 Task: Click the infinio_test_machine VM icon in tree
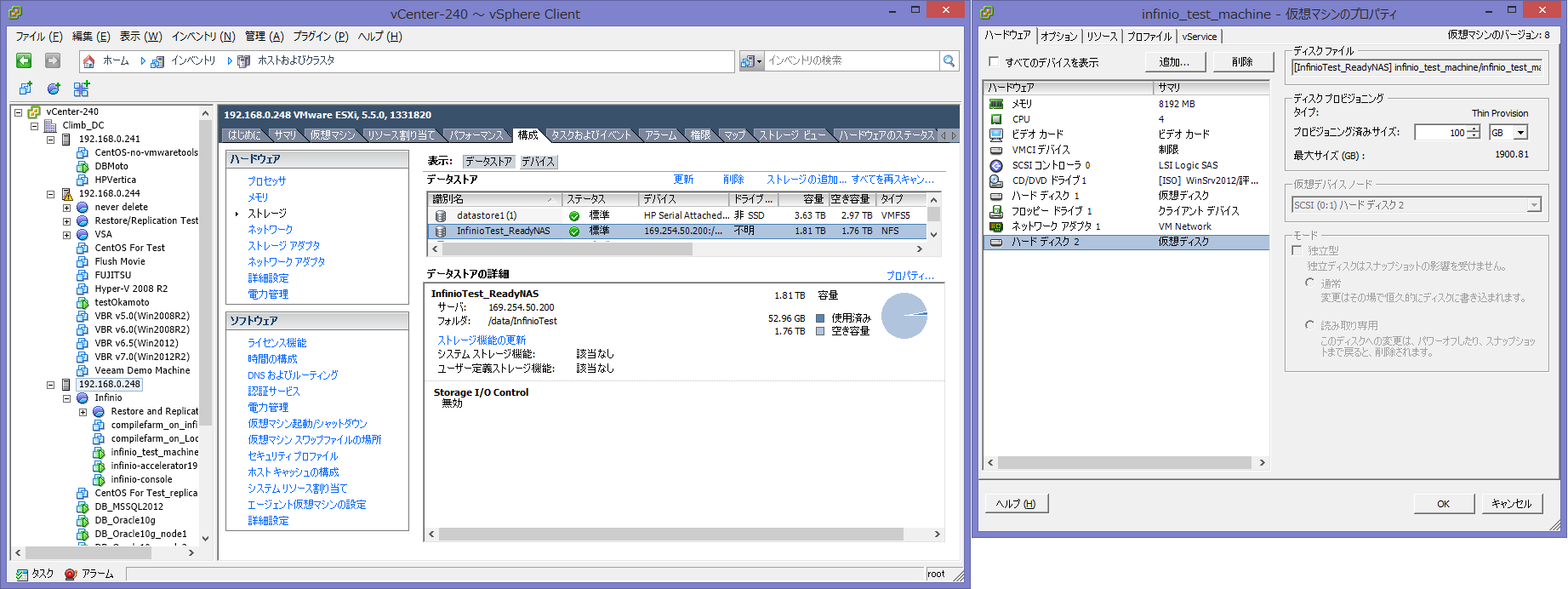(99, 452)
